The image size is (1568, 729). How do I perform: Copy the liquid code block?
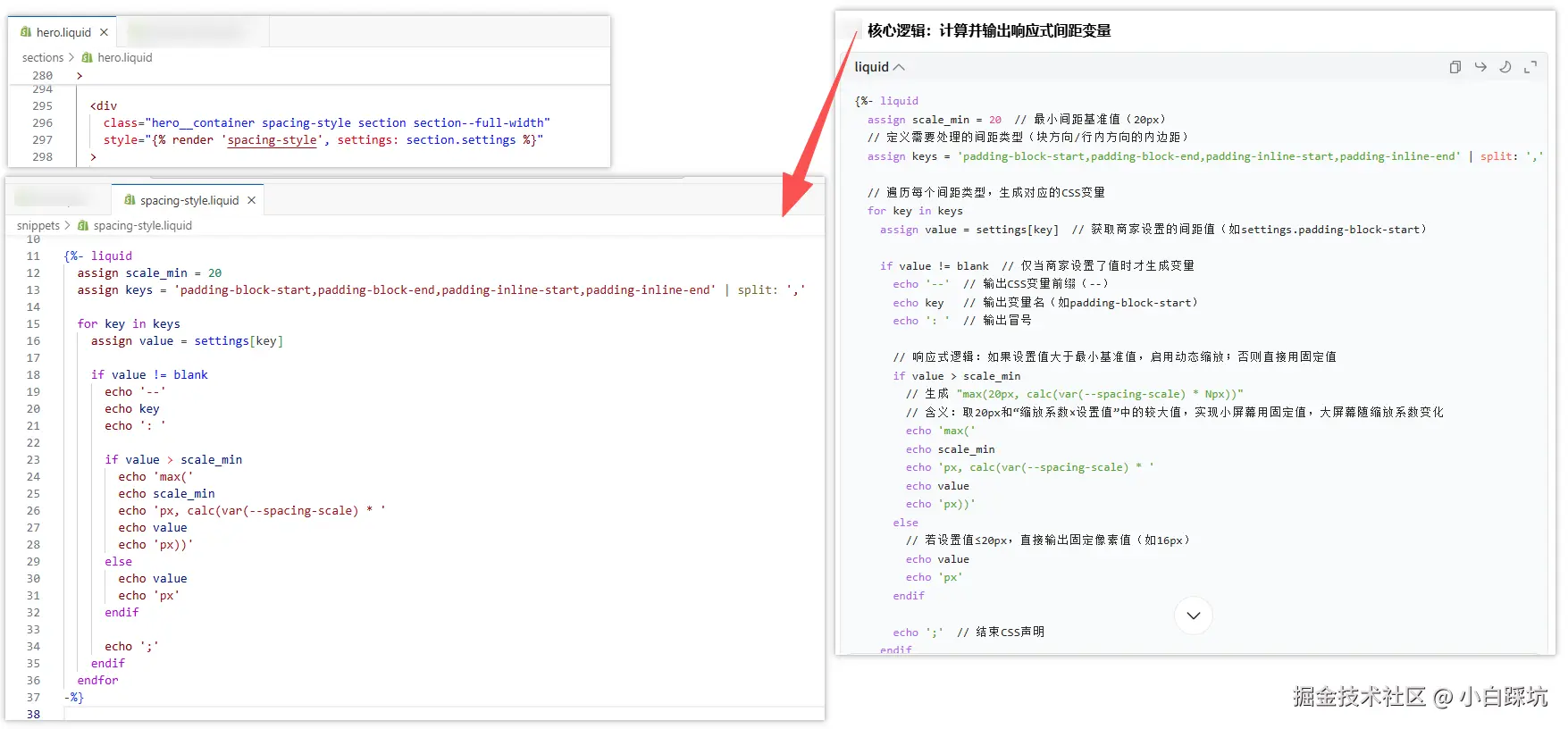pos(1455,67)
